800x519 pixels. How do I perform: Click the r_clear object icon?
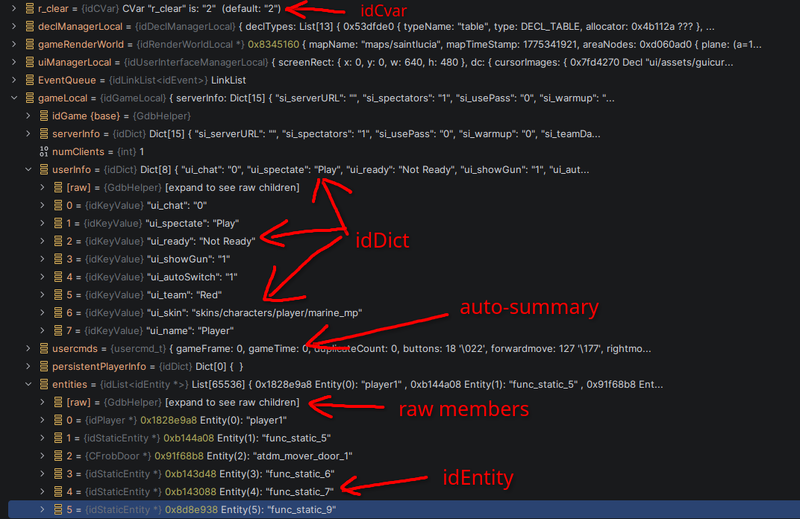[30, 8]
